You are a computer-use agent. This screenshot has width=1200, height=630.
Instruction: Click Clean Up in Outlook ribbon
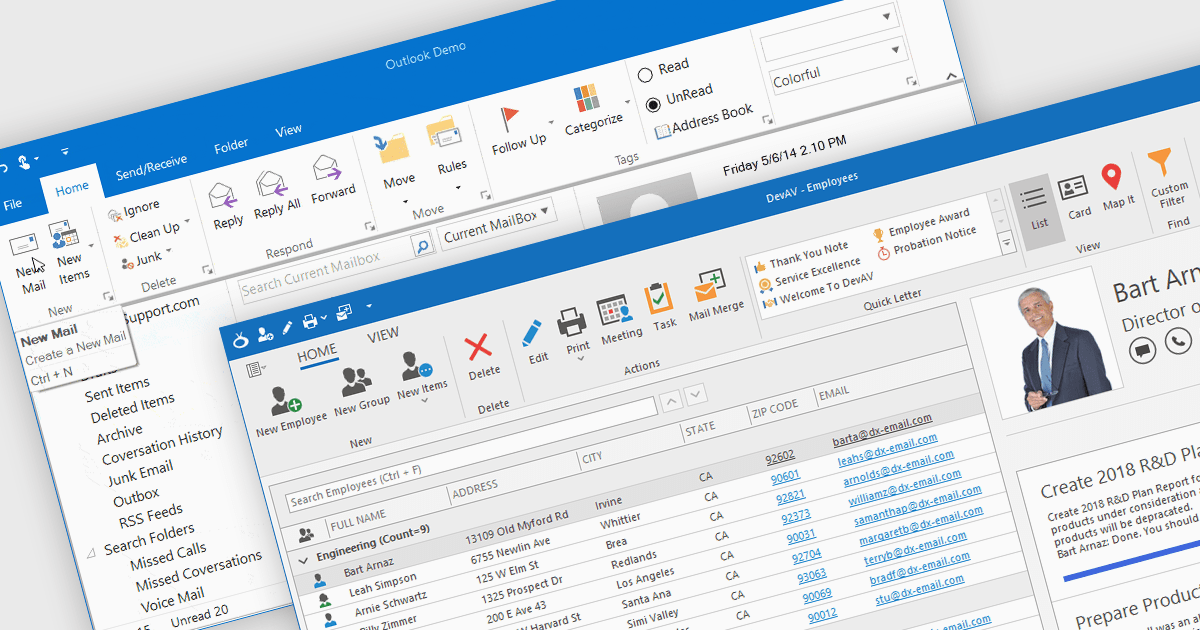pos(152,233)
